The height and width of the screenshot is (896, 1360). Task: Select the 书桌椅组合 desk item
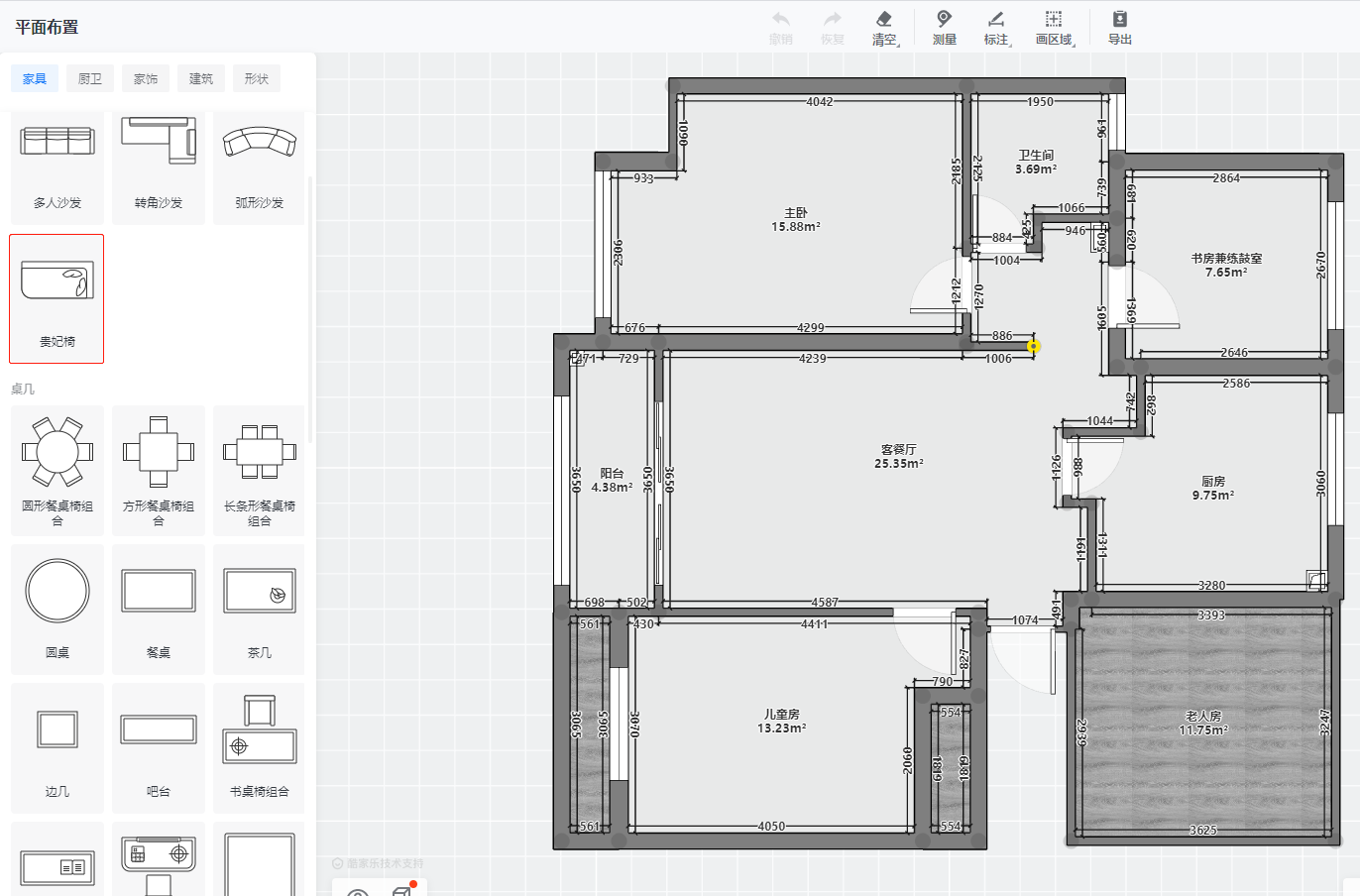(260, 748)
